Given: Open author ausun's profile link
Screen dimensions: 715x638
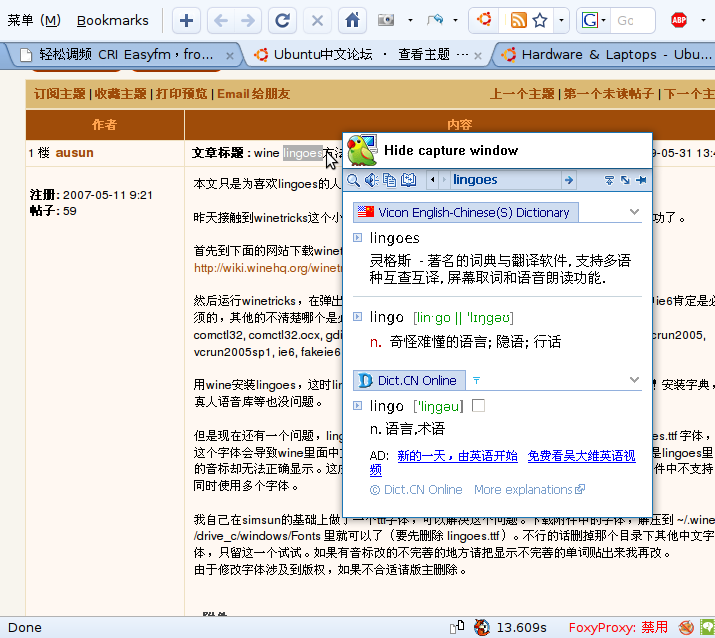Looking at the screenshot, I should (x=74, y=152).
